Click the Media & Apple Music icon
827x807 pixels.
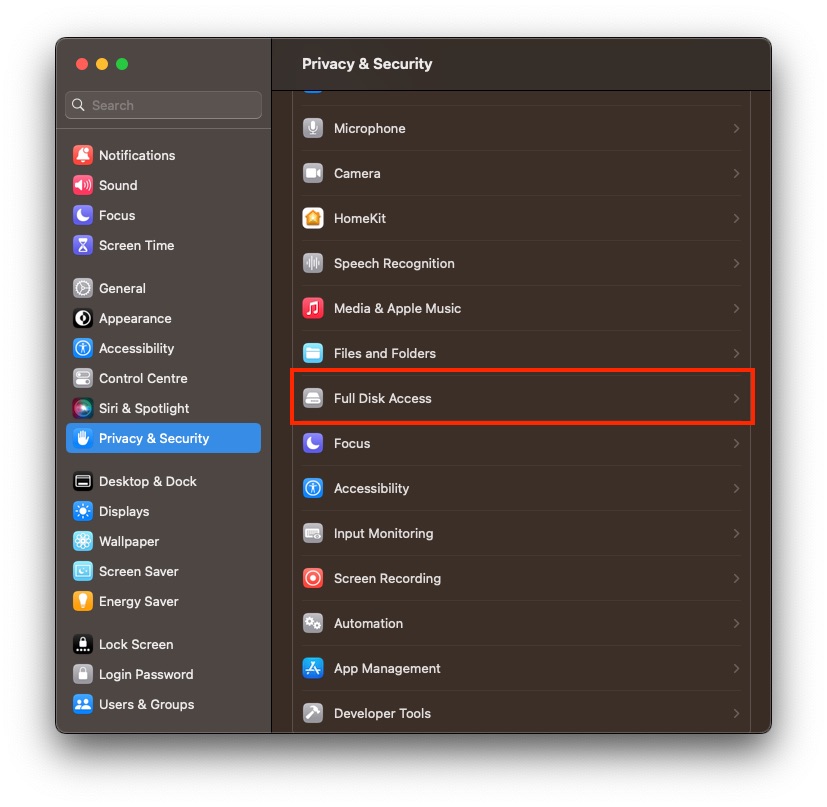(x=315, y=308)
